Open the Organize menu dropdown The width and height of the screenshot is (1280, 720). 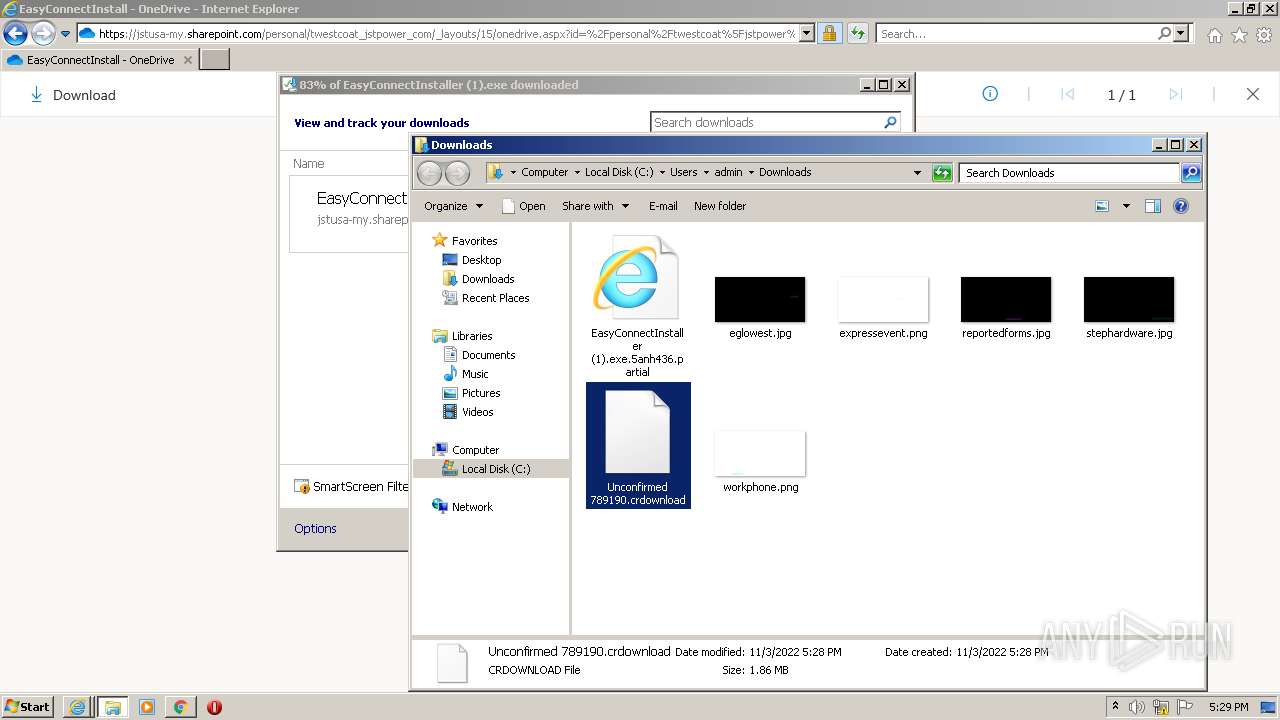click(x=453, y=206)
